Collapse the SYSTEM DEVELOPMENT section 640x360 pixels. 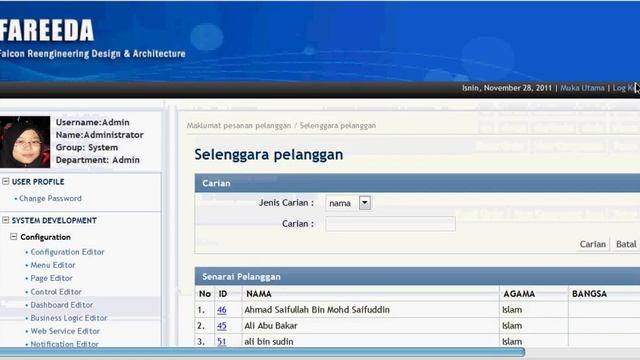coord(6,220)
